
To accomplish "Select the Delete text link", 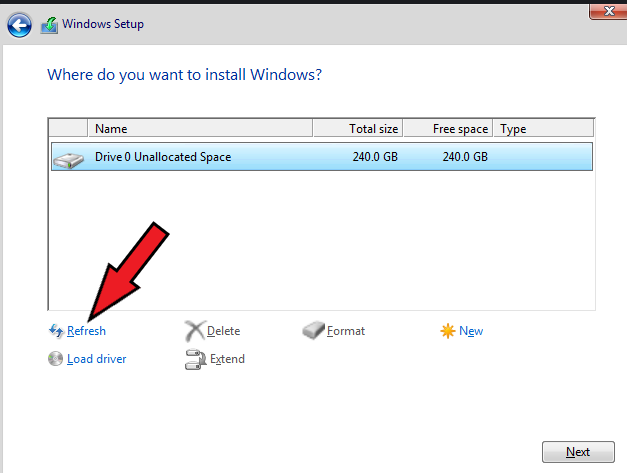I will 223,331.
